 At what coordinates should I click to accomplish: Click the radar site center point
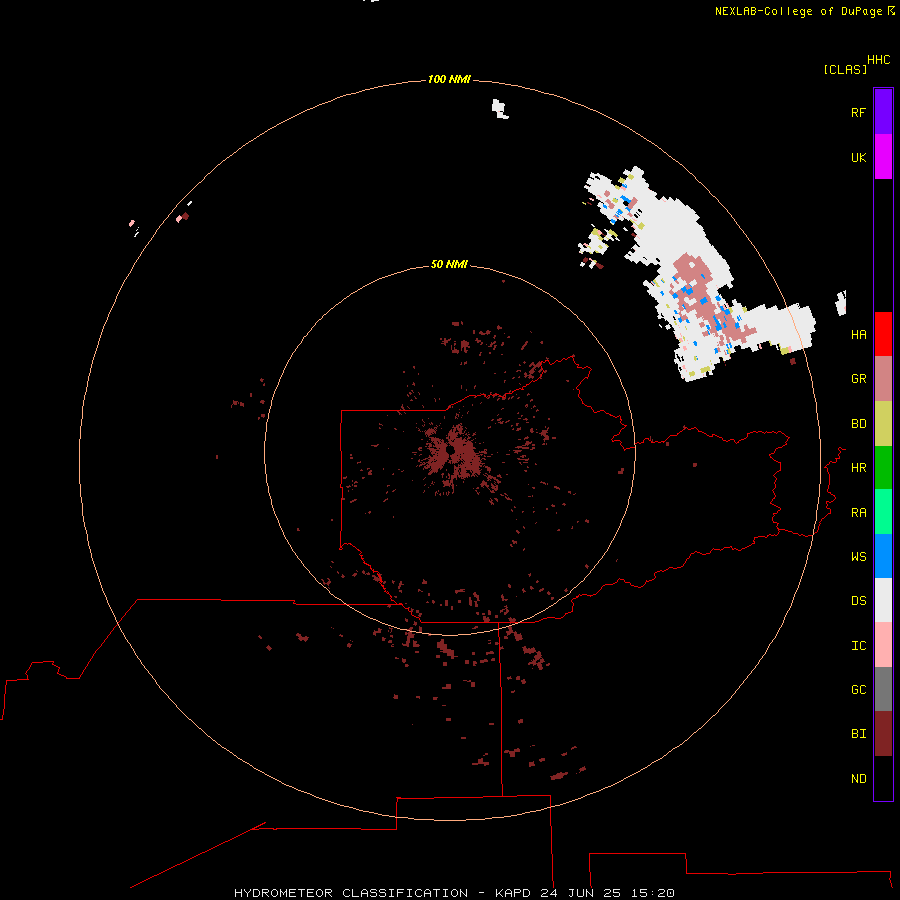click(451, 451)
